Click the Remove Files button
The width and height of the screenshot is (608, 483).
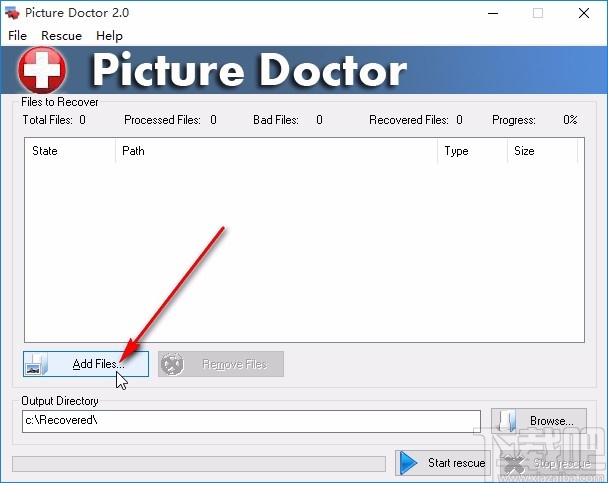tap(221, 364)
